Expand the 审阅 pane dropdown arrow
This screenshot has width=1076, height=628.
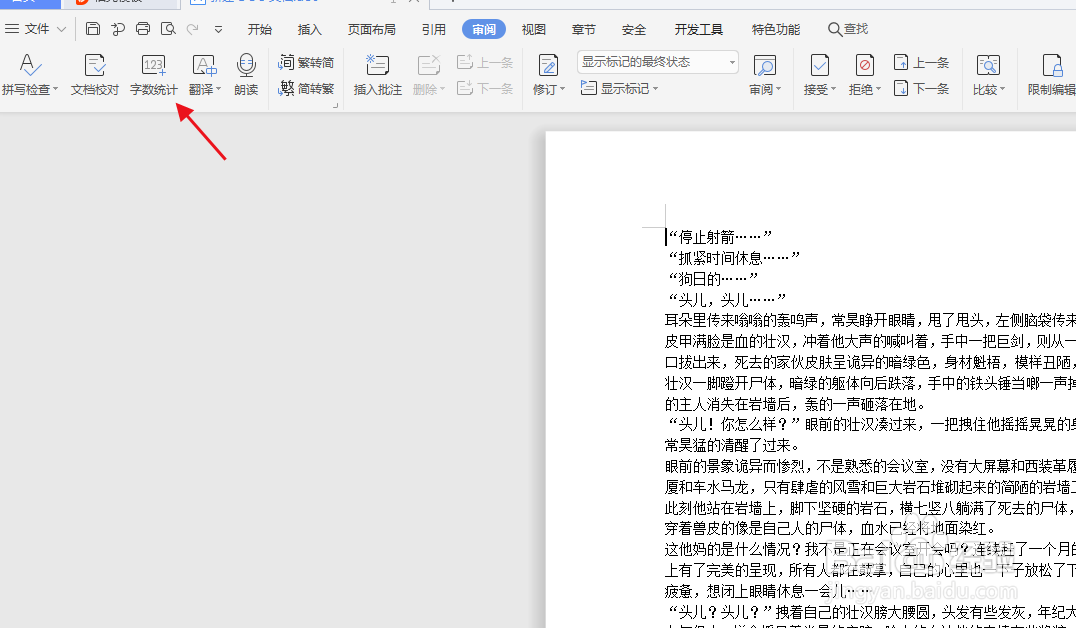tap(779, 89)
